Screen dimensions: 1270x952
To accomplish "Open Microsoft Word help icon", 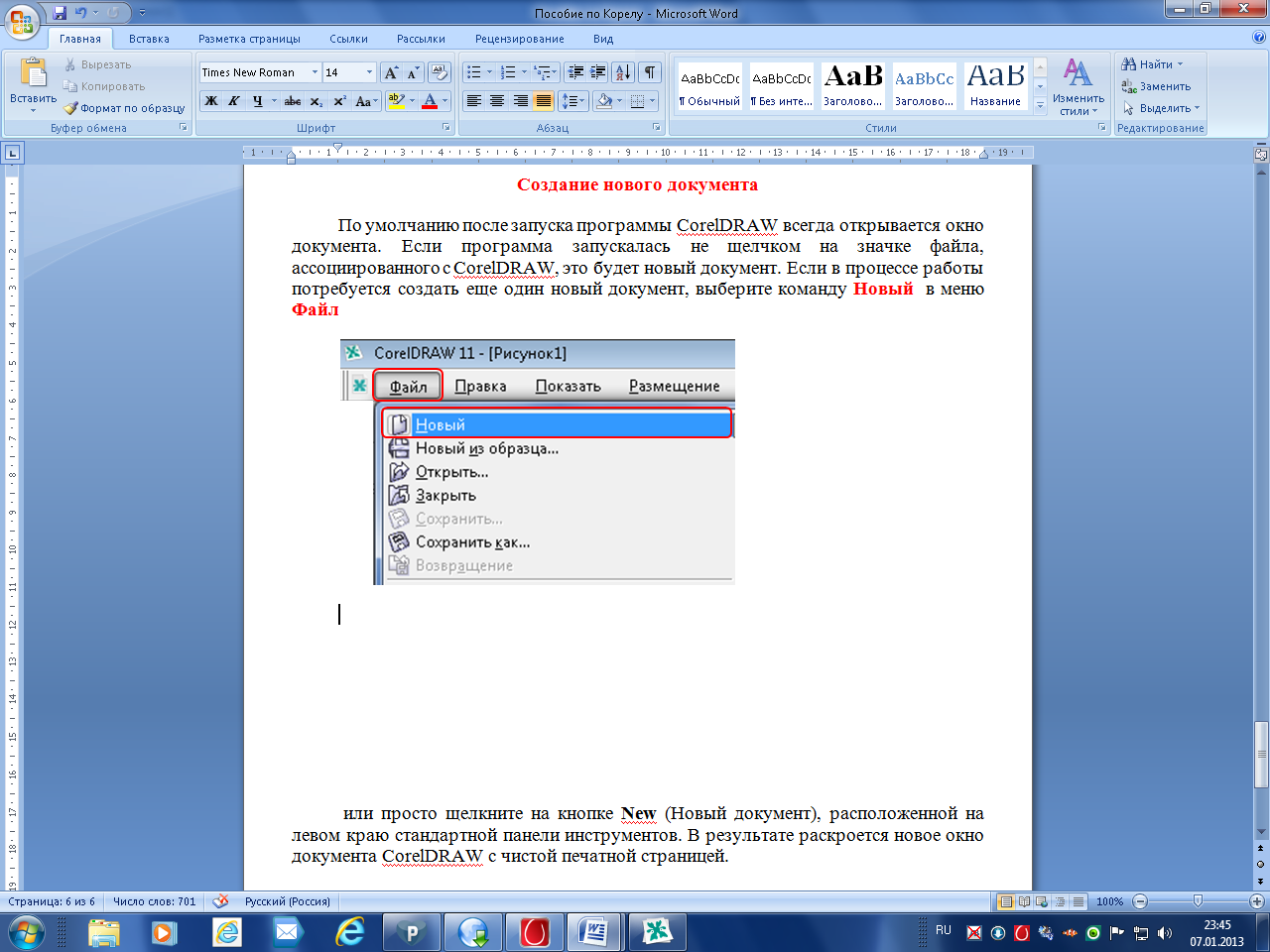I will click(1259, 38).
